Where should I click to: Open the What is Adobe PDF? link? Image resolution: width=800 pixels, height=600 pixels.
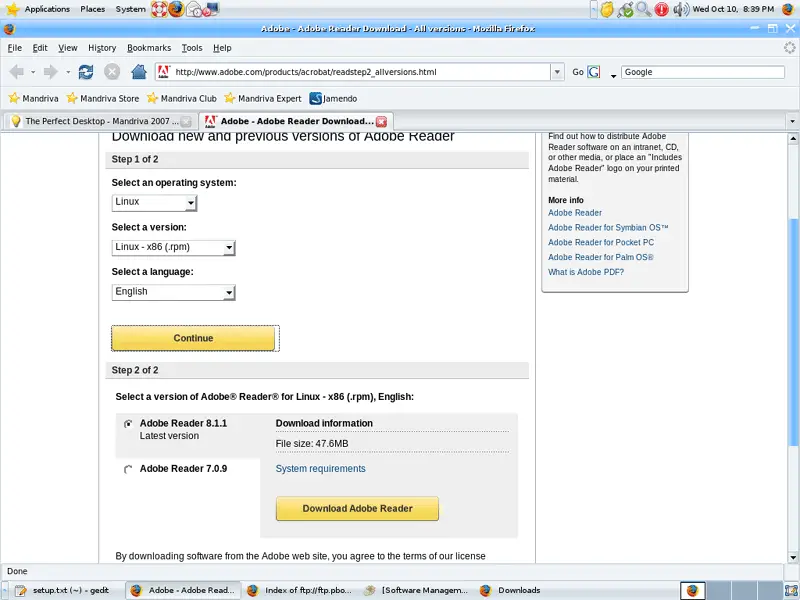coord(586,272)
